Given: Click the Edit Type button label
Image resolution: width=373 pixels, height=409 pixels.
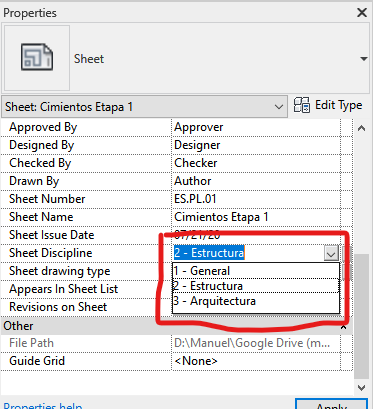Looking at the screenshot, I should click(x=339, y=105).
